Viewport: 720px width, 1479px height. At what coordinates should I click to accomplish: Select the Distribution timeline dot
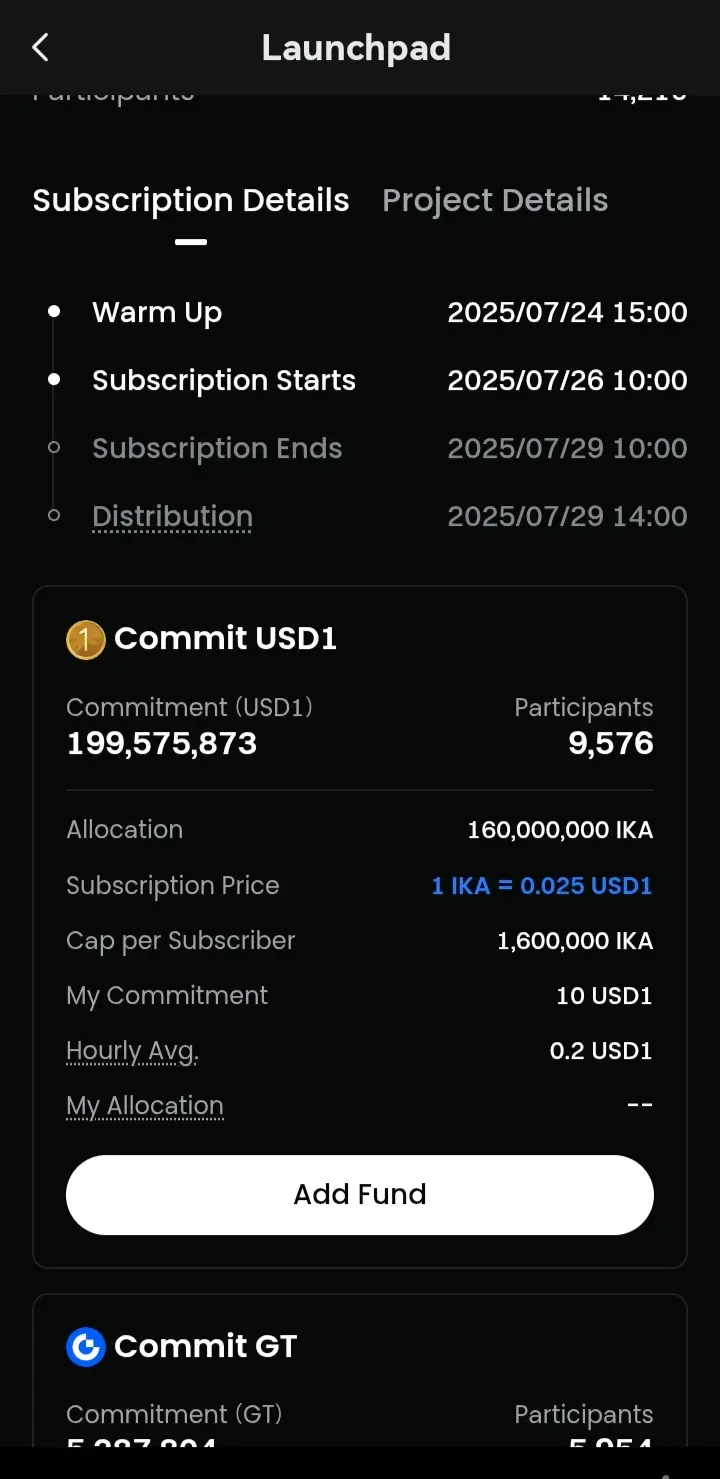pos(54,516)
